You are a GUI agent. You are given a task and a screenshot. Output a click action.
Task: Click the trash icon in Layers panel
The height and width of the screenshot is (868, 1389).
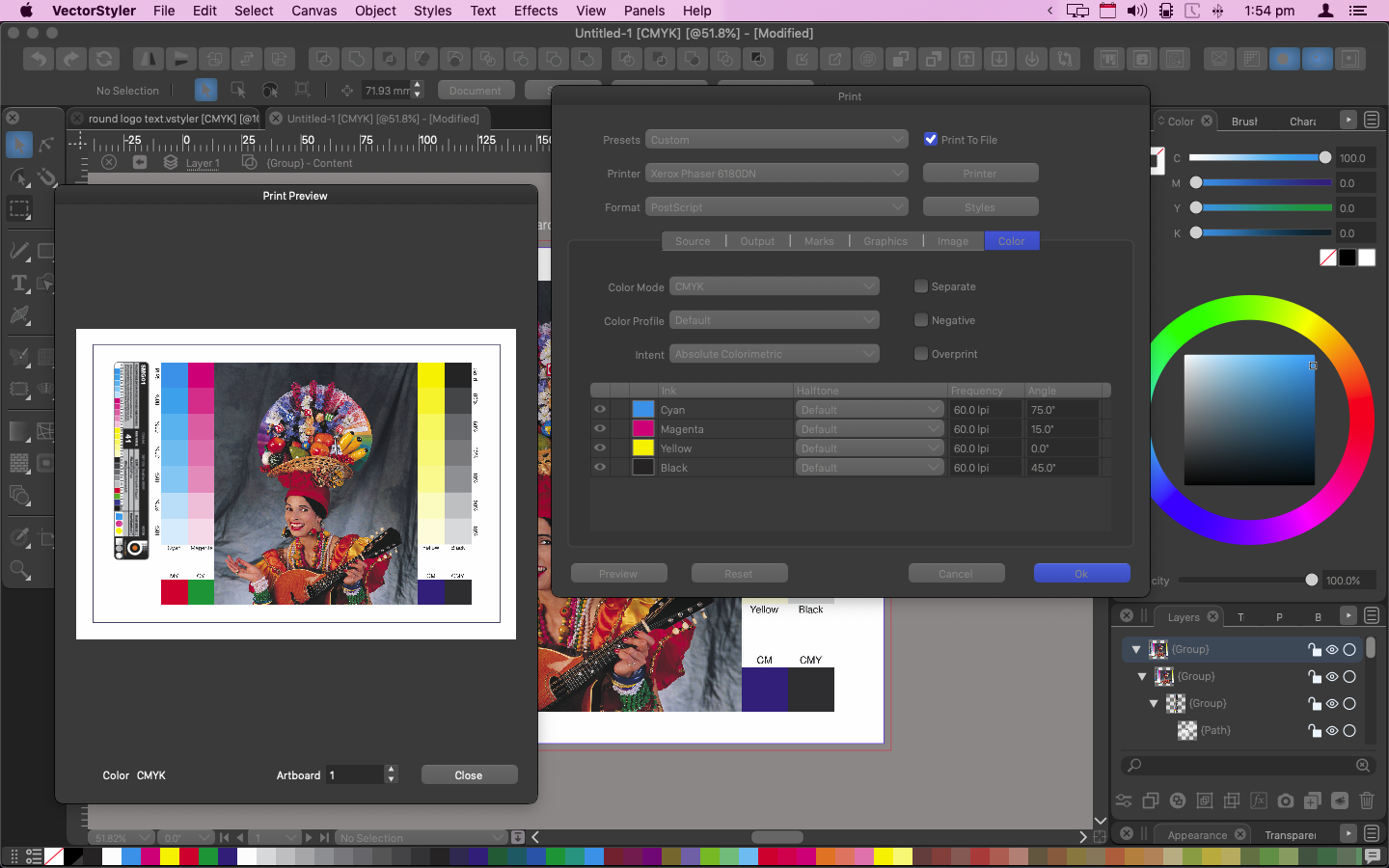coord(1366,800)
